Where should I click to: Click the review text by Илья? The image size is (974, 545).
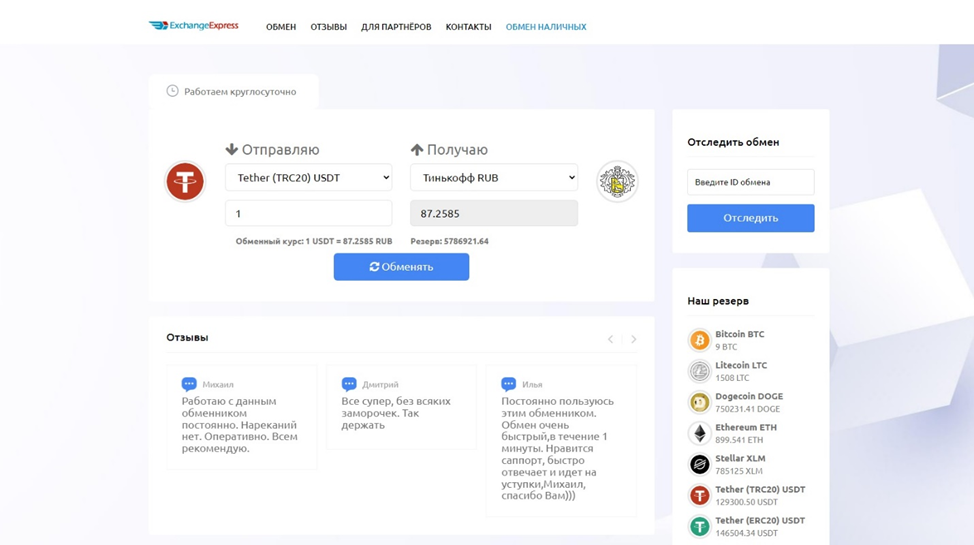coord(558,448)
